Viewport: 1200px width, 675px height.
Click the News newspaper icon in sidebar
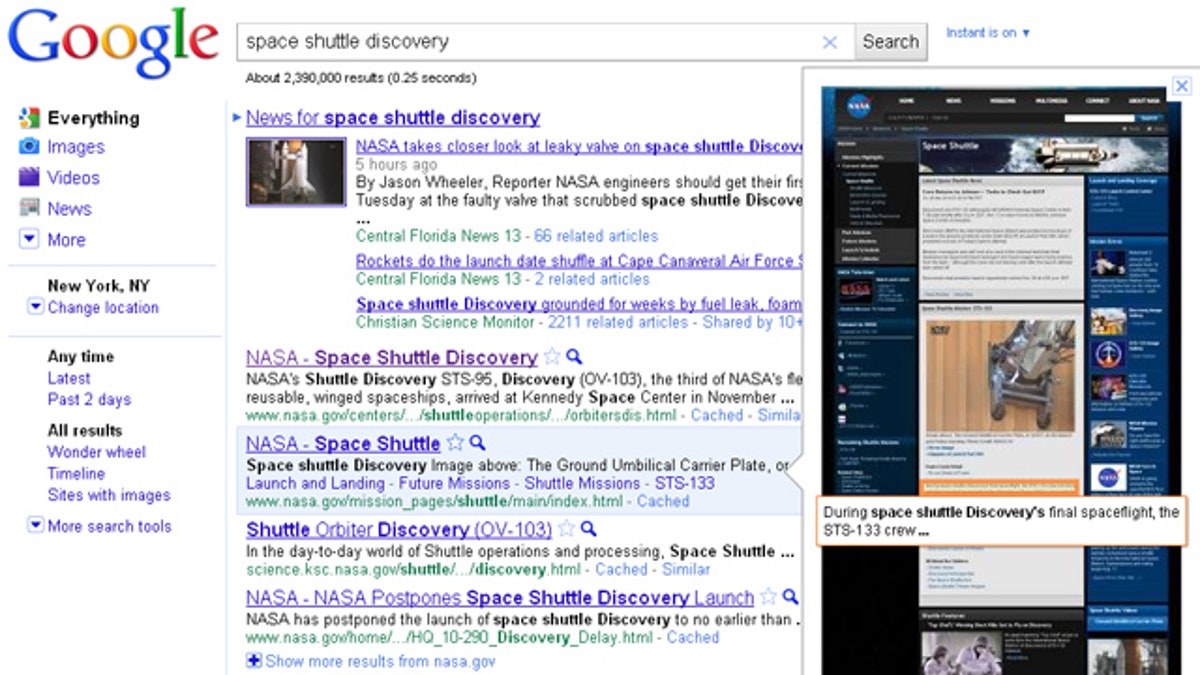29,209
